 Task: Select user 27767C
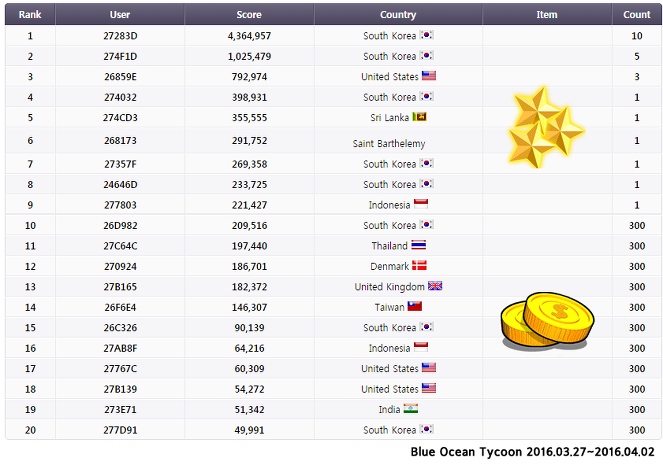pyautogui.click(x=121, y=368)
